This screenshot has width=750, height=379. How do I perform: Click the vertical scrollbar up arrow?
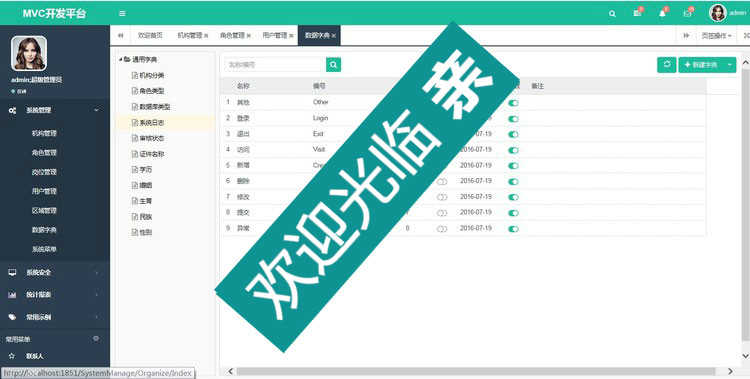pyautogui.click(x=745, y=62)
